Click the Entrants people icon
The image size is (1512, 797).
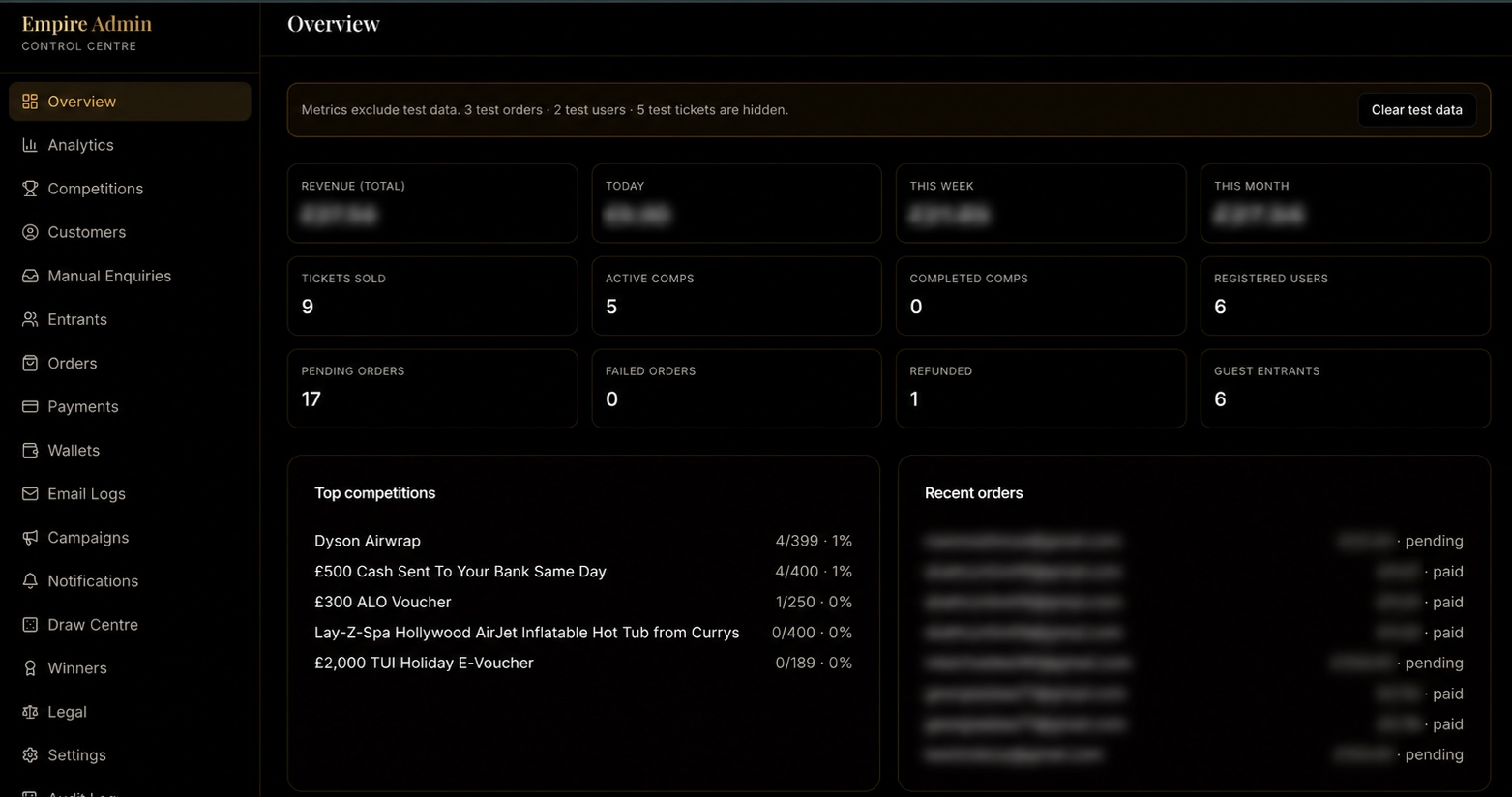[30, 319]
